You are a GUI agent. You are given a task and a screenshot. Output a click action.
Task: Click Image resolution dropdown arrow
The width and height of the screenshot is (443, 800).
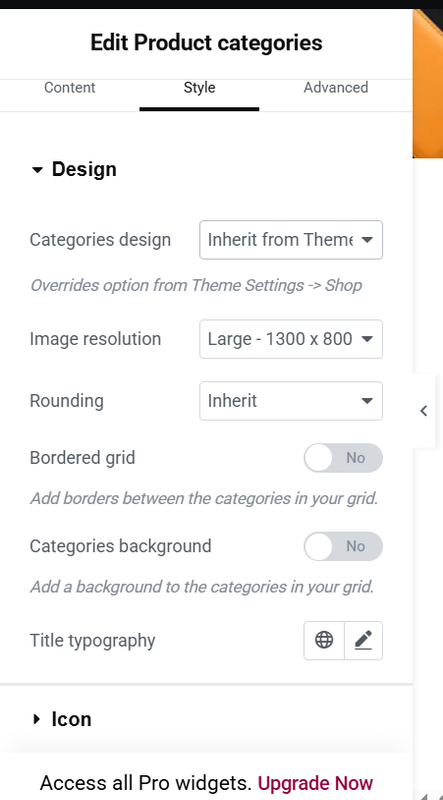pos(367,339)
